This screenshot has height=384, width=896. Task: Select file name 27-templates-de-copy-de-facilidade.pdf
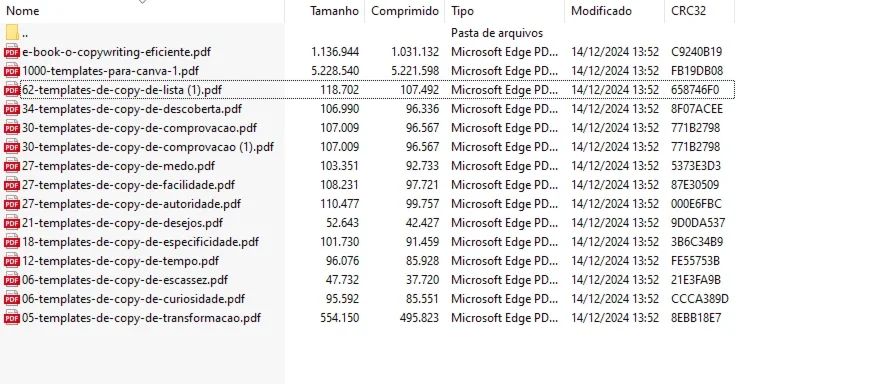tap(129, 185)
